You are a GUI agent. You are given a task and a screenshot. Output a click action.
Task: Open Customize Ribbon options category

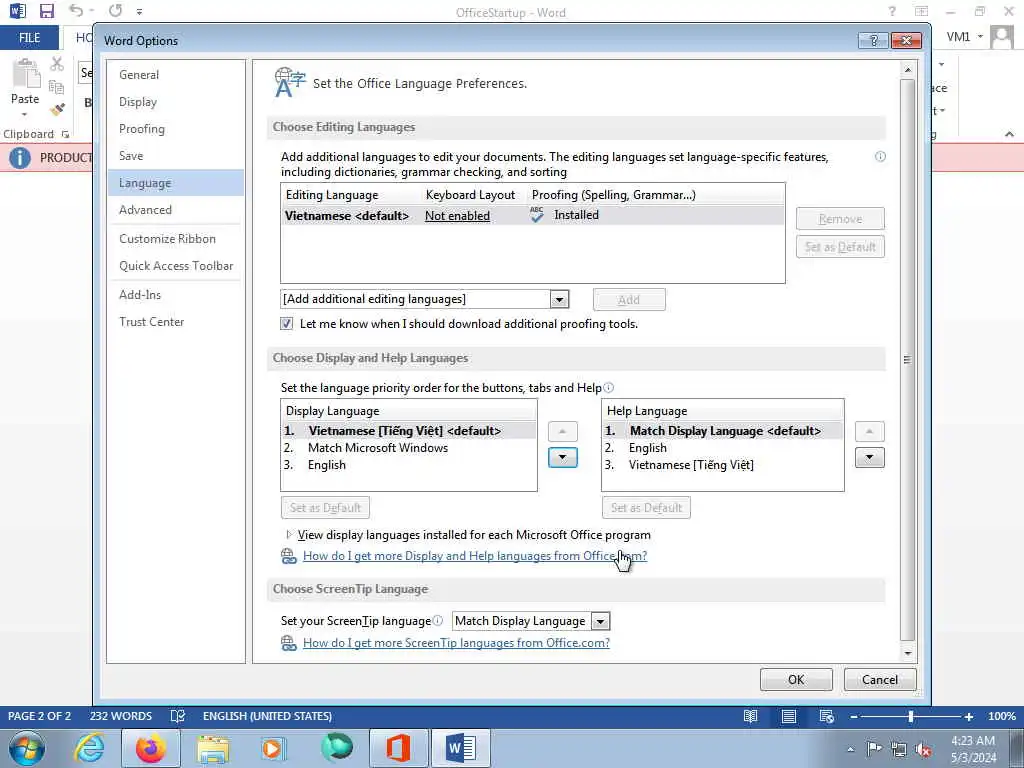176,238
